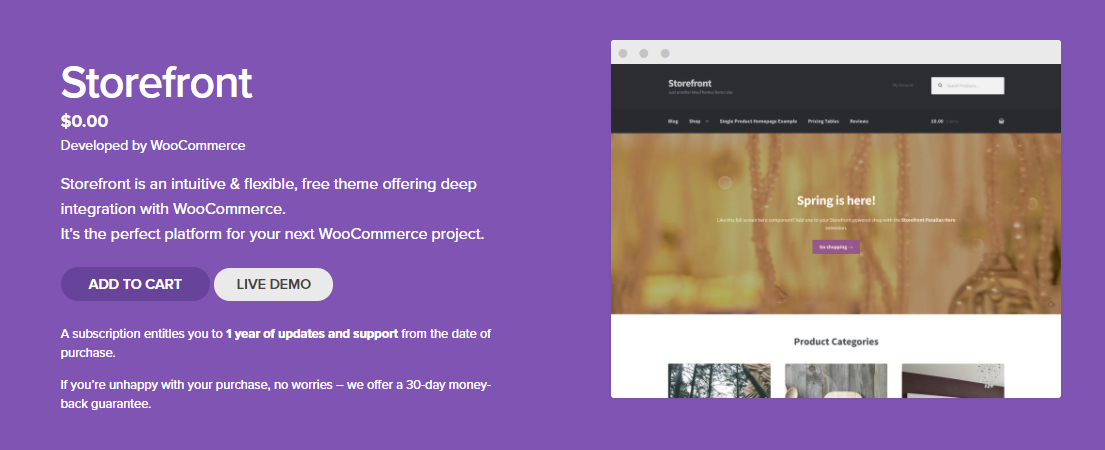1105x450 pixels.
Task: Click the ADD TO CART button
Action: pos(135,285)
